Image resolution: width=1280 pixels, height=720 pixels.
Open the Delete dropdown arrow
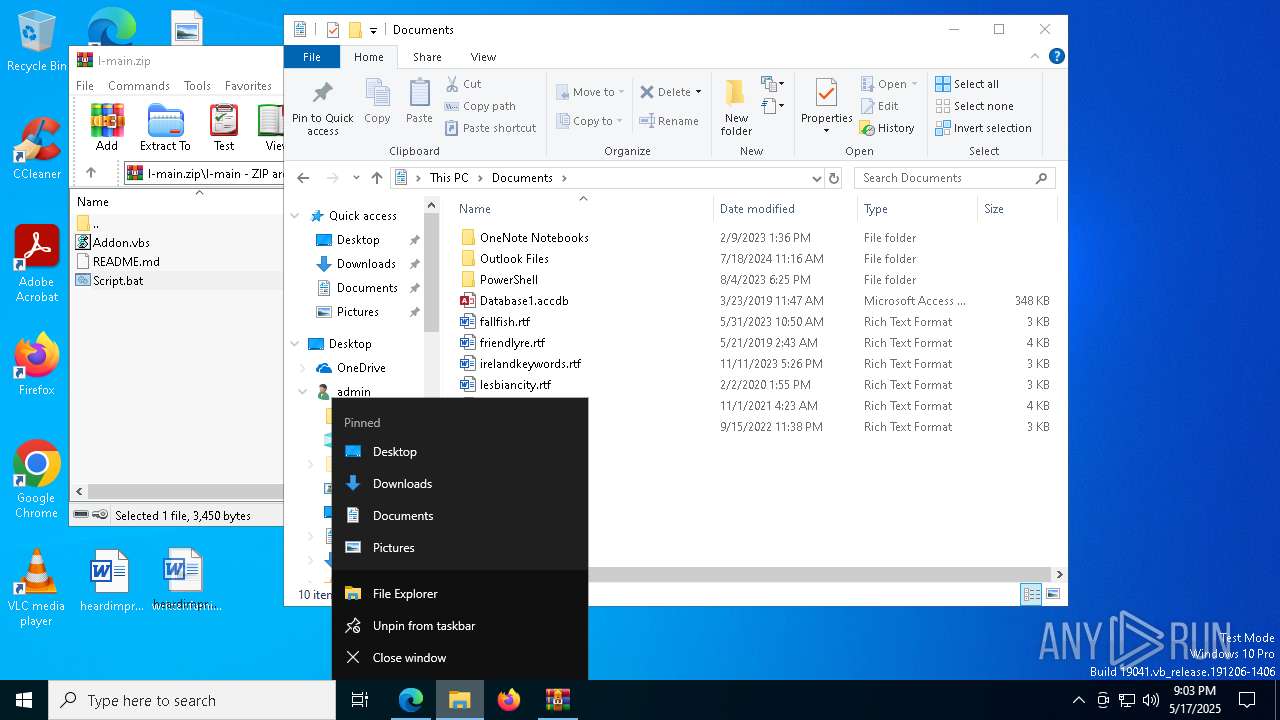[x=698, y=92]
